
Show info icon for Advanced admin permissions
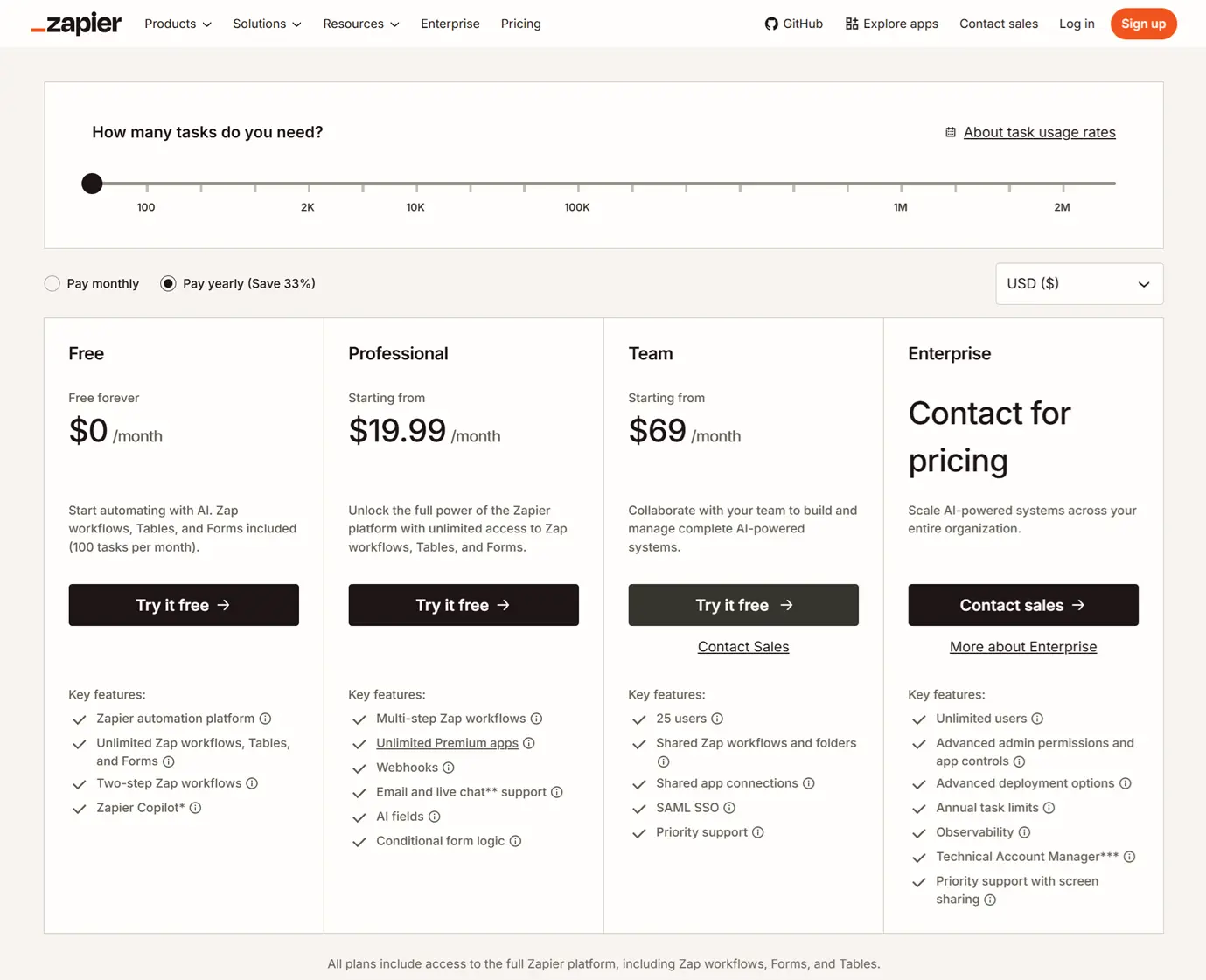coord(1020,761)
